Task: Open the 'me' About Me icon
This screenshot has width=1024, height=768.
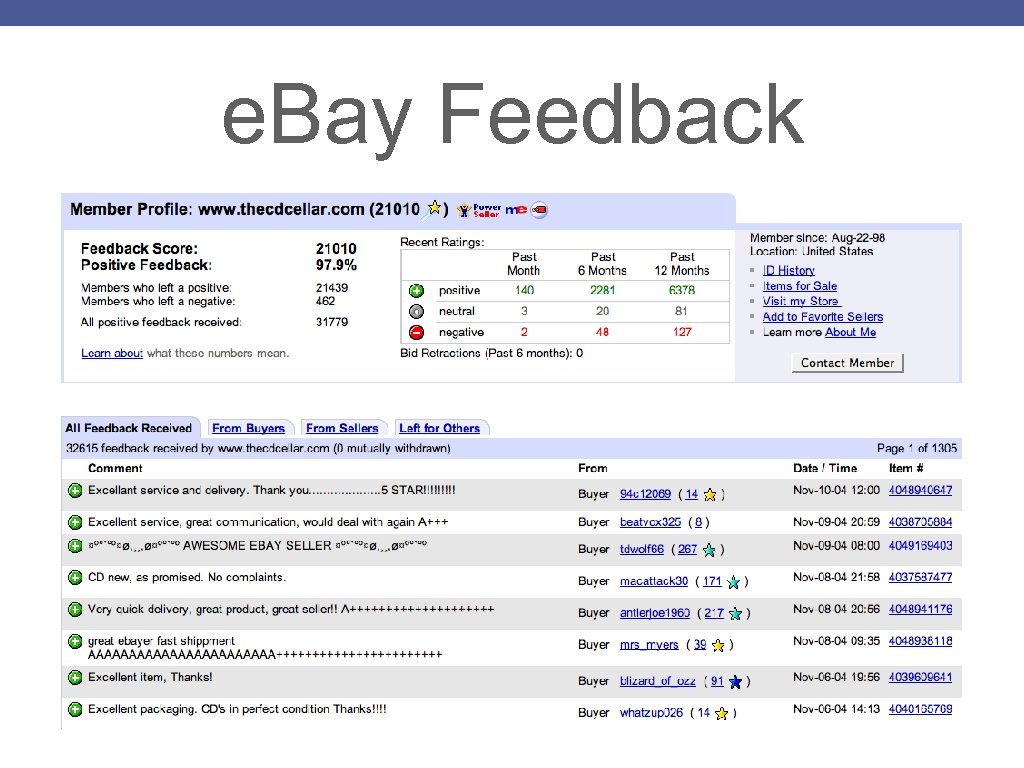Action: 516,210
